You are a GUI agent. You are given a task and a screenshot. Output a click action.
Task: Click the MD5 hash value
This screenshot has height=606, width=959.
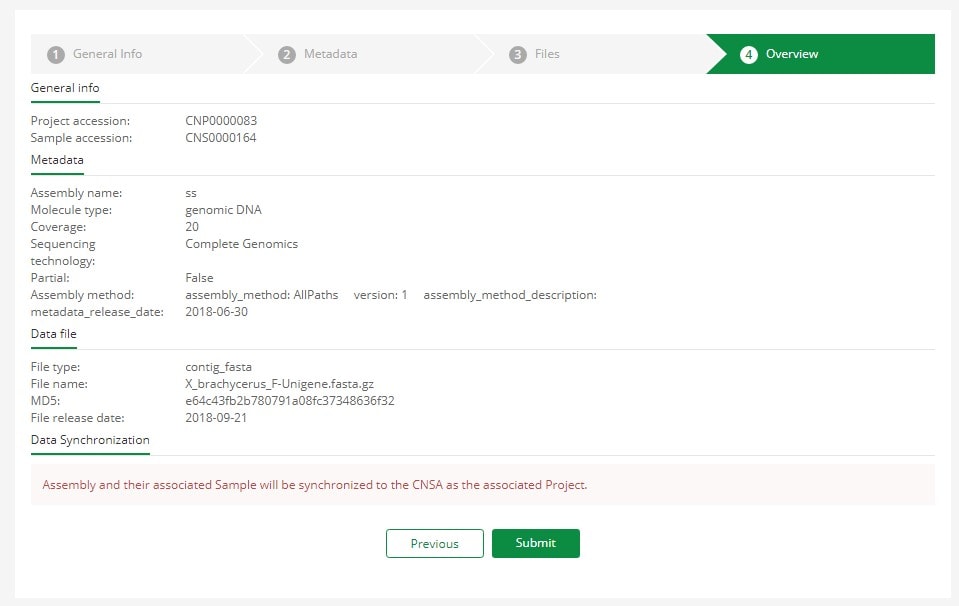click(290, 401)
